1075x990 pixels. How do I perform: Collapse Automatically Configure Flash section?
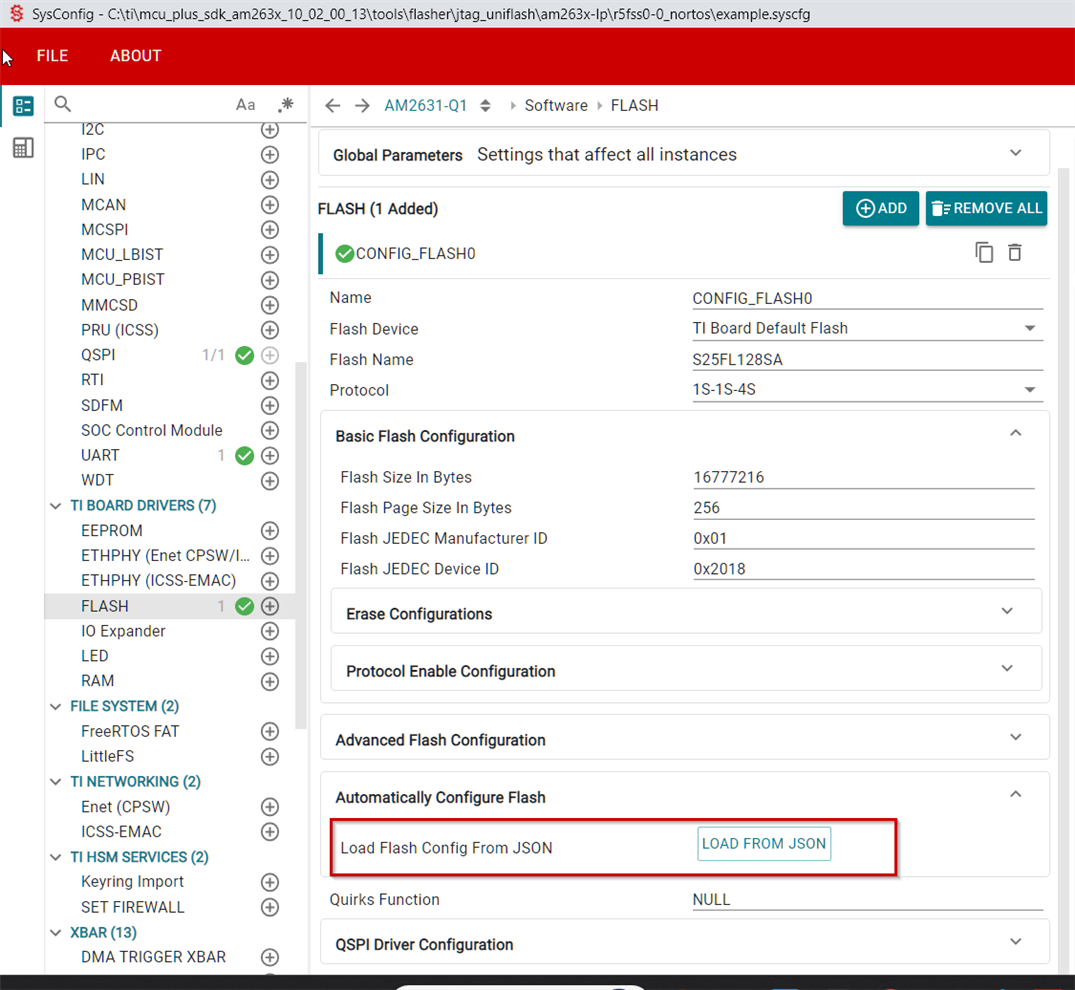[x=1015, y=795]
